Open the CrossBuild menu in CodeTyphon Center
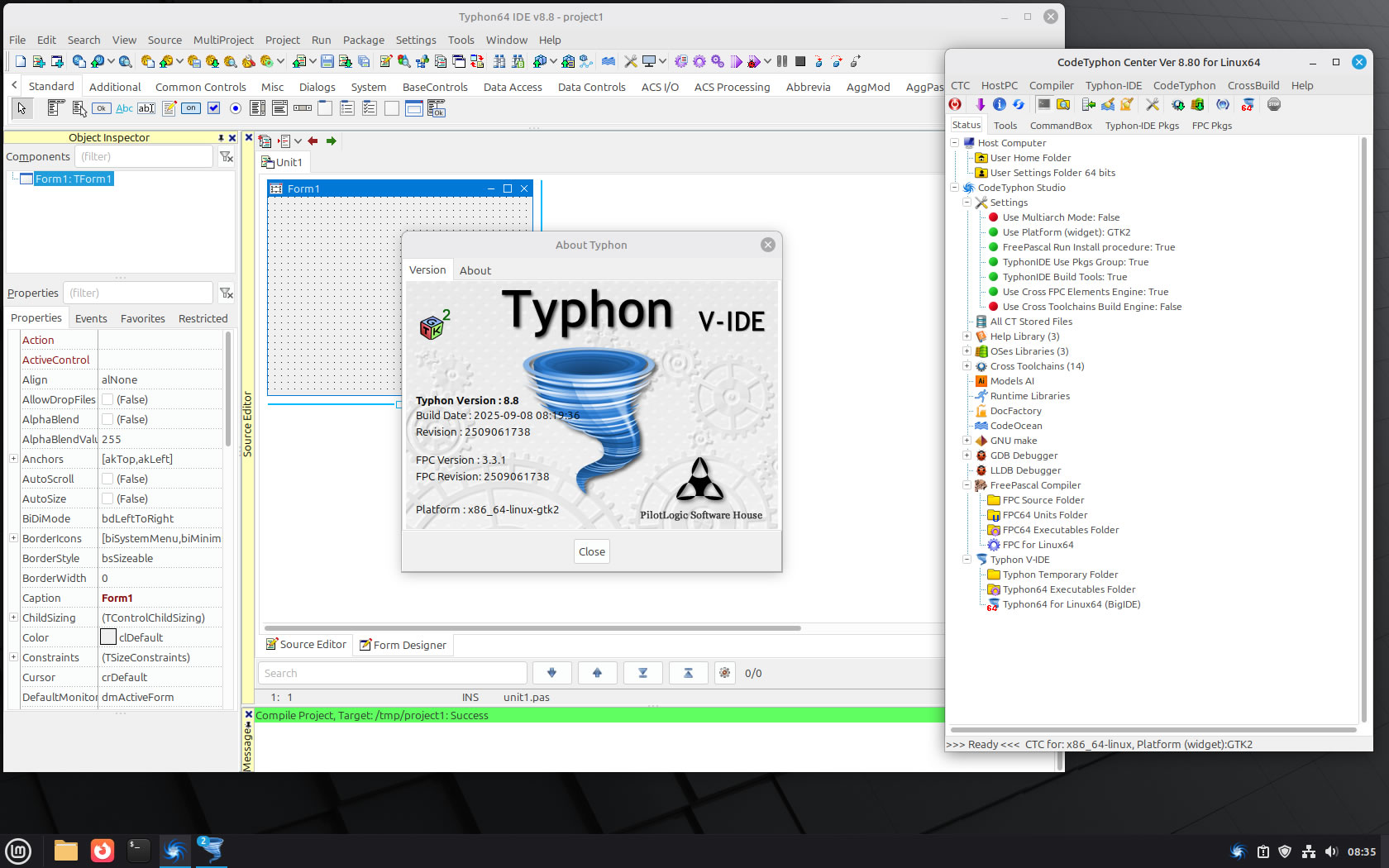The width and height of the screenshot is (1389, 868). coord(1253,85)
